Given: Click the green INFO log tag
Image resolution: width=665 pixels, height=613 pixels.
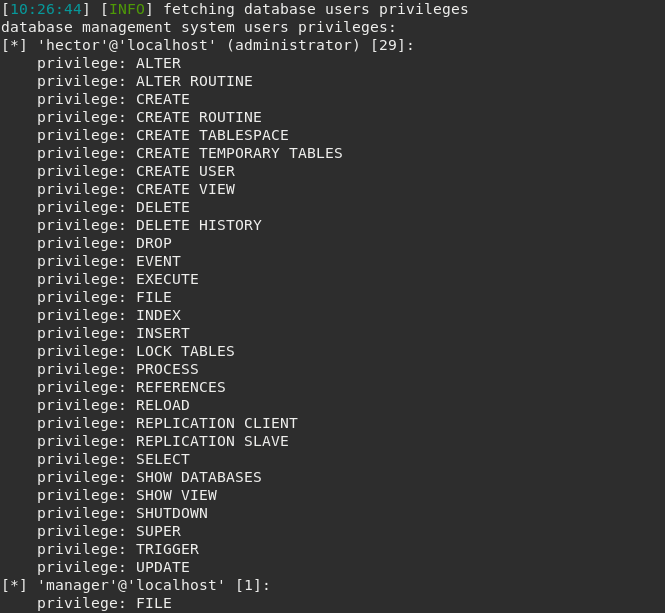Looking at the screenshot, I should tap(127, 9).
